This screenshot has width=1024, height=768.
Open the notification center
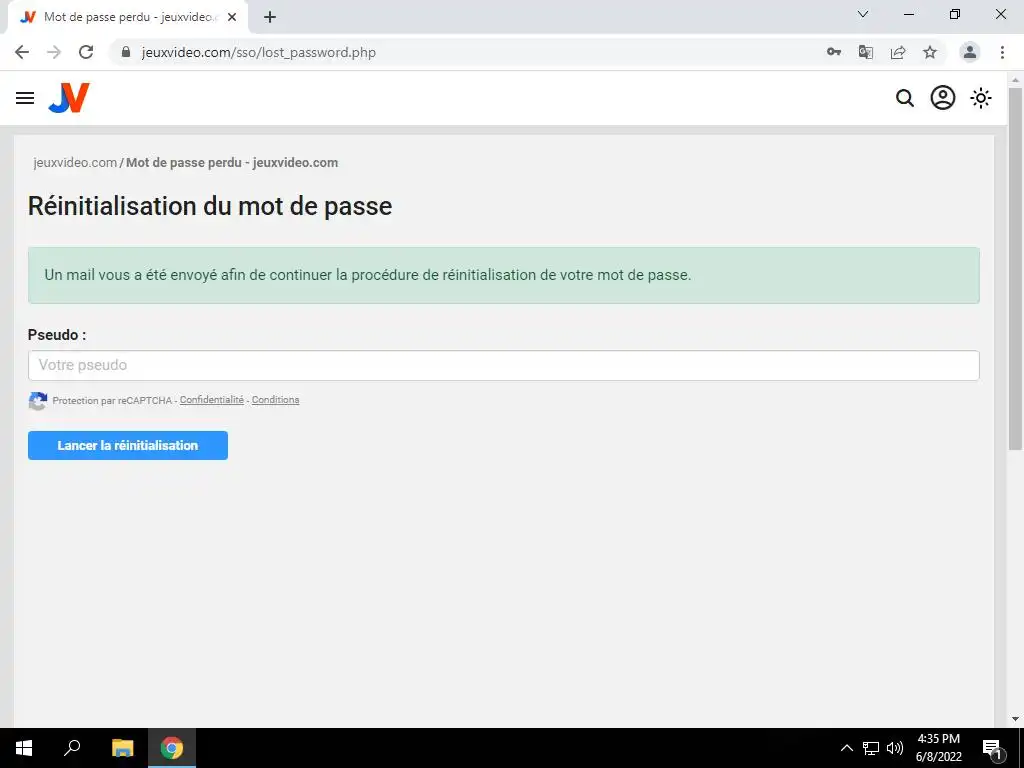coord(992,748)
